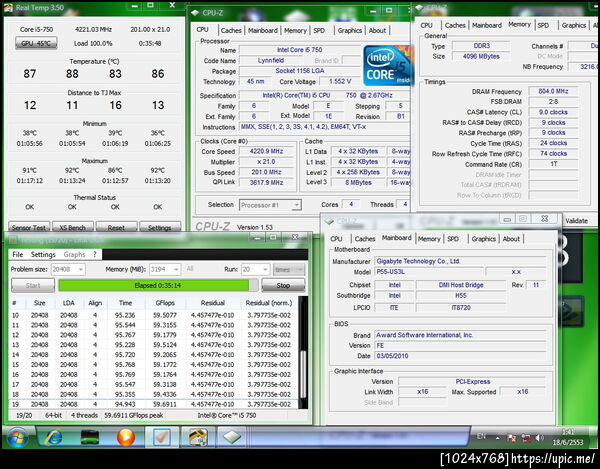Click the Intel Core i5 logo
Viewport: 600px width, 469px height.
coord(387,66)
